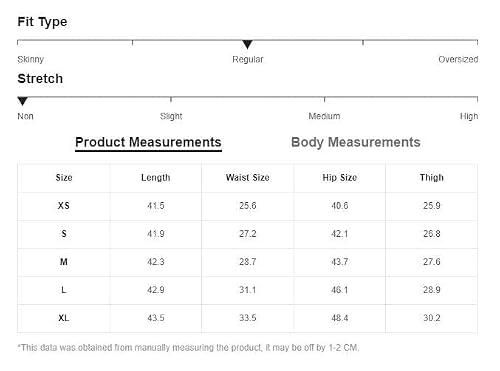Click the Waist Size column header
Viewport: 500px width, 371px height.
248,178
